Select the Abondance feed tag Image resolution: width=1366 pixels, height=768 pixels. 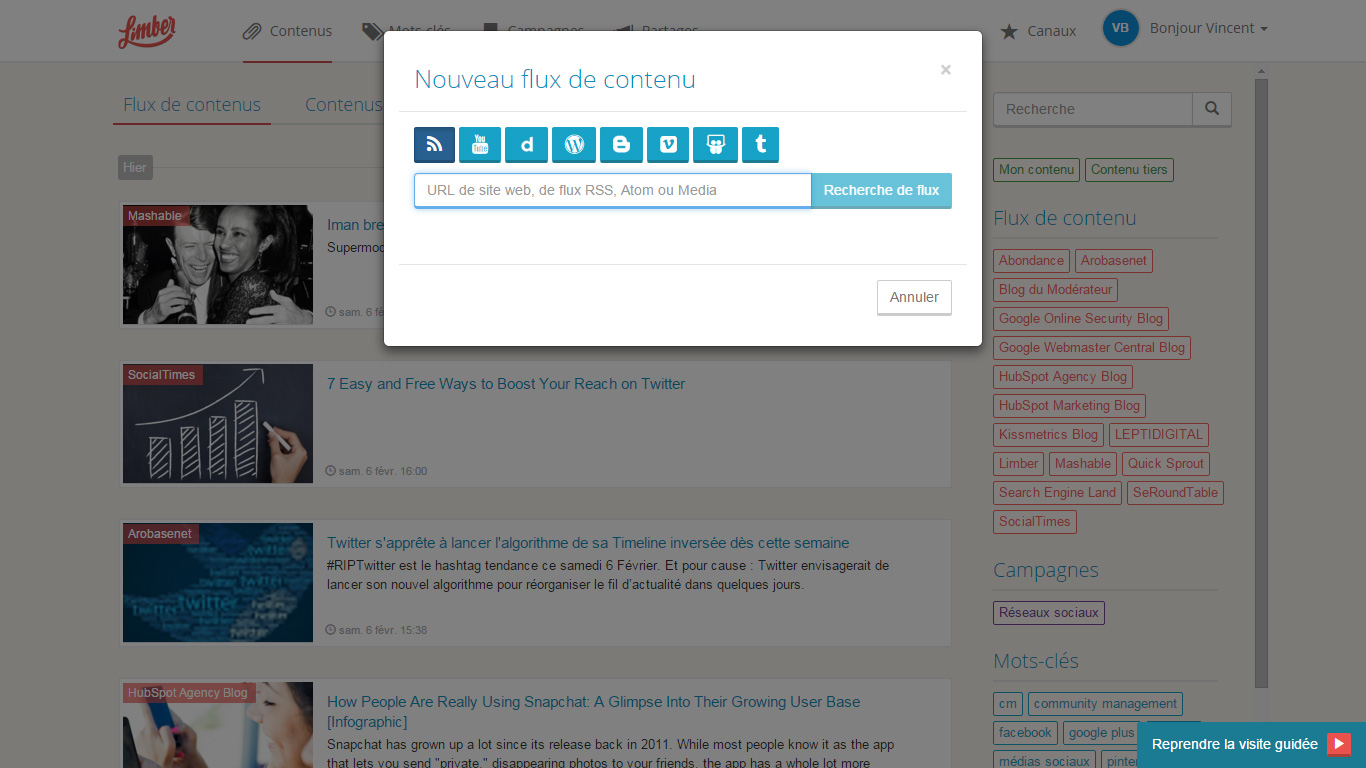(x=1031, y=261)
